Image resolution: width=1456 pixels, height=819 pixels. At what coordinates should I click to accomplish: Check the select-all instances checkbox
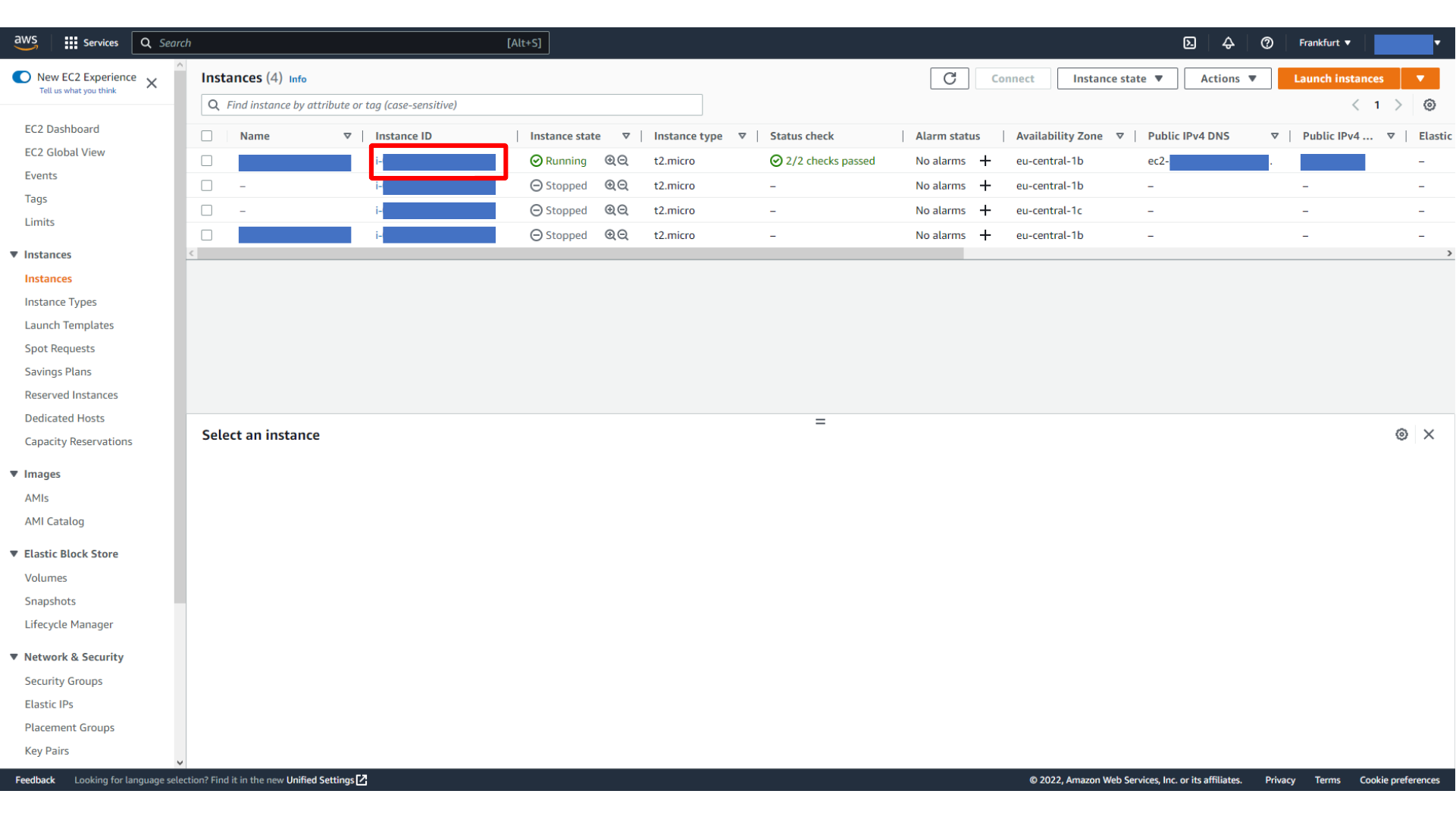207,136
